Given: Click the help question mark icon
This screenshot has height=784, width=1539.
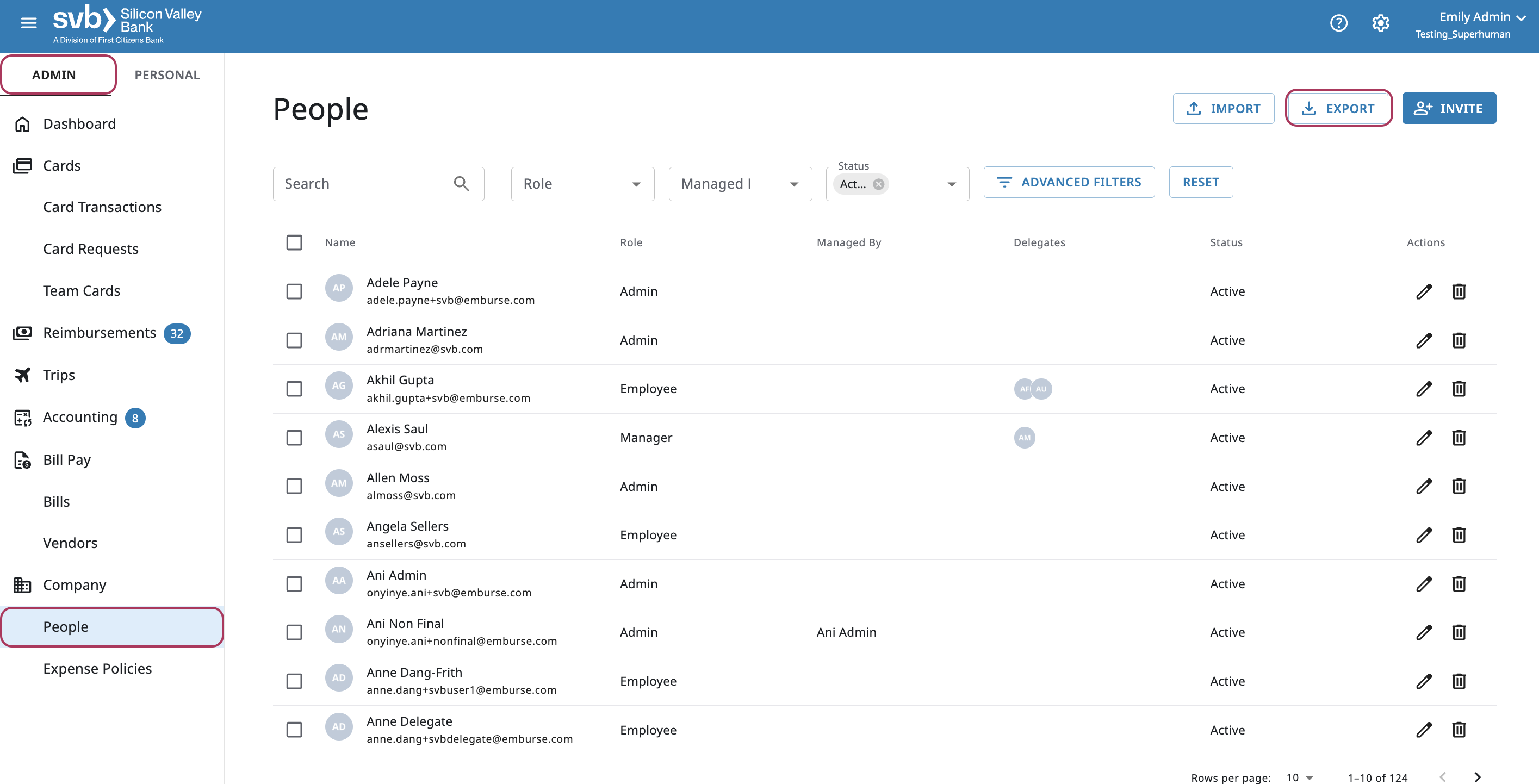Looking at the screenshot, I should point(1338,23).
